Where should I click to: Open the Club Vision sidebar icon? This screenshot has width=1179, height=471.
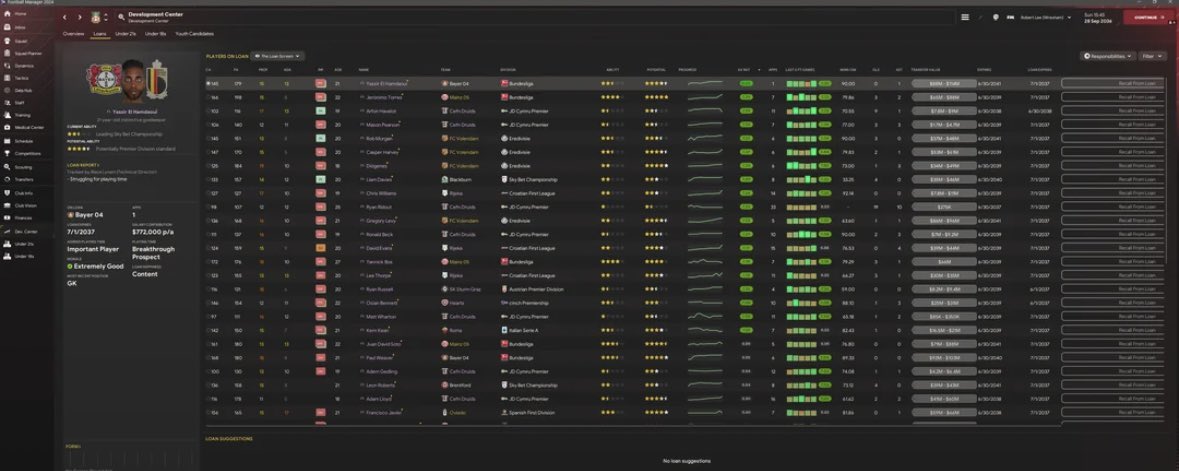[8, 205]
